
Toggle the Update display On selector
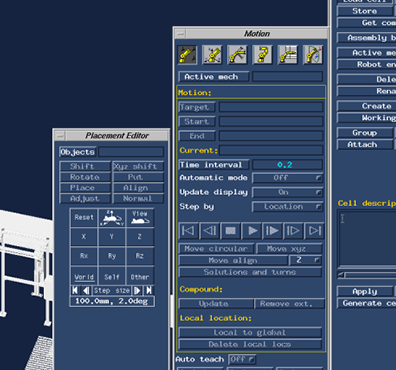point(287,192)
